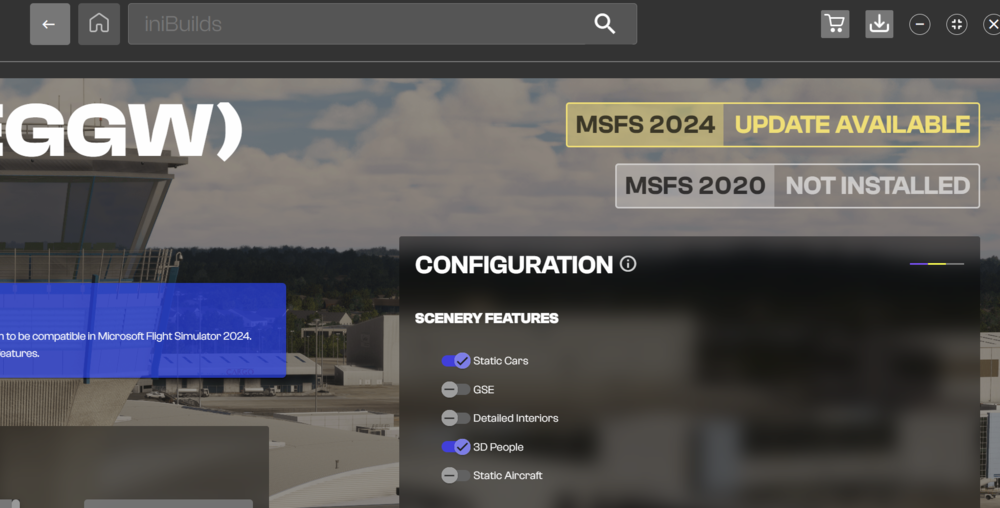
Task: Click the Configuration info icon
Action: 628,264
